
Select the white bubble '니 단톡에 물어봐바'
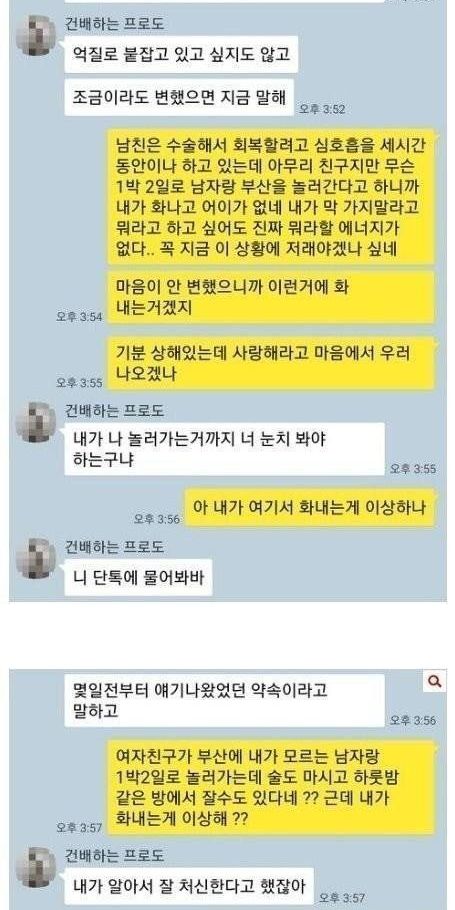coord(138,577)
